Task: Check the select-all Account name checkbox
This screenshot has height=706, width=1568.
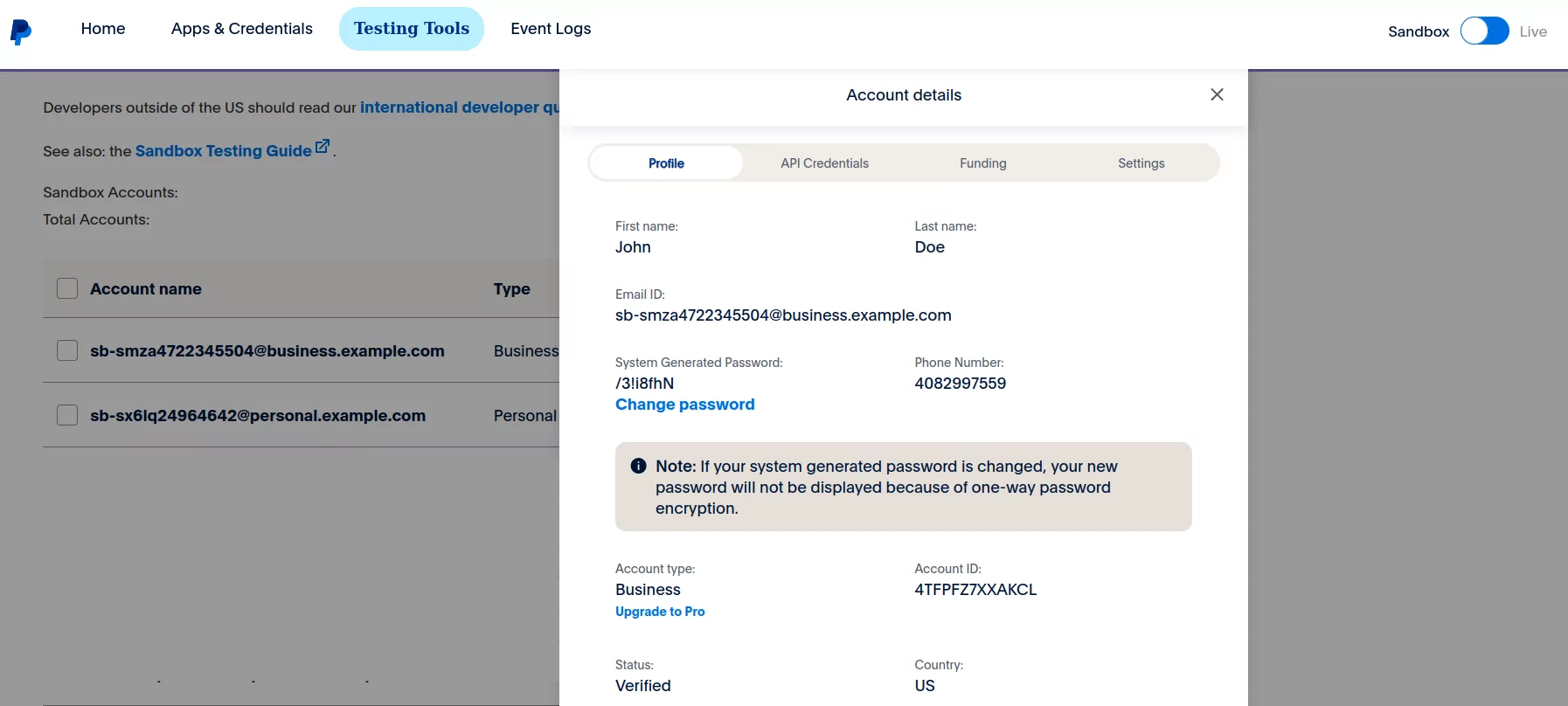Action: pos(67,288)
